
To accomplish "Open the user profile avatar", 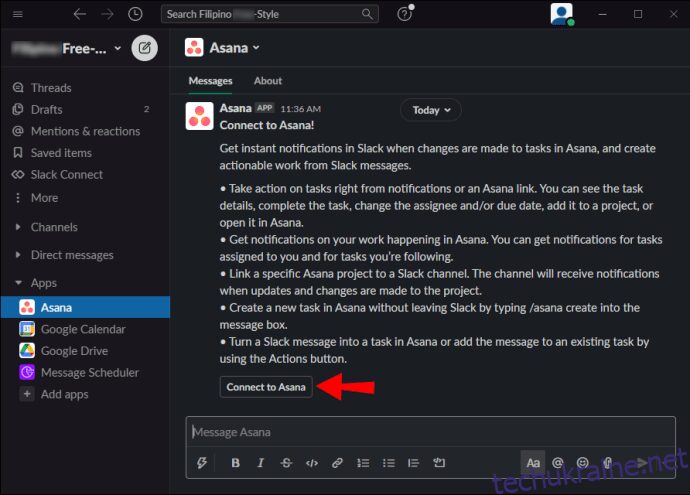I will tap(562, 14).
